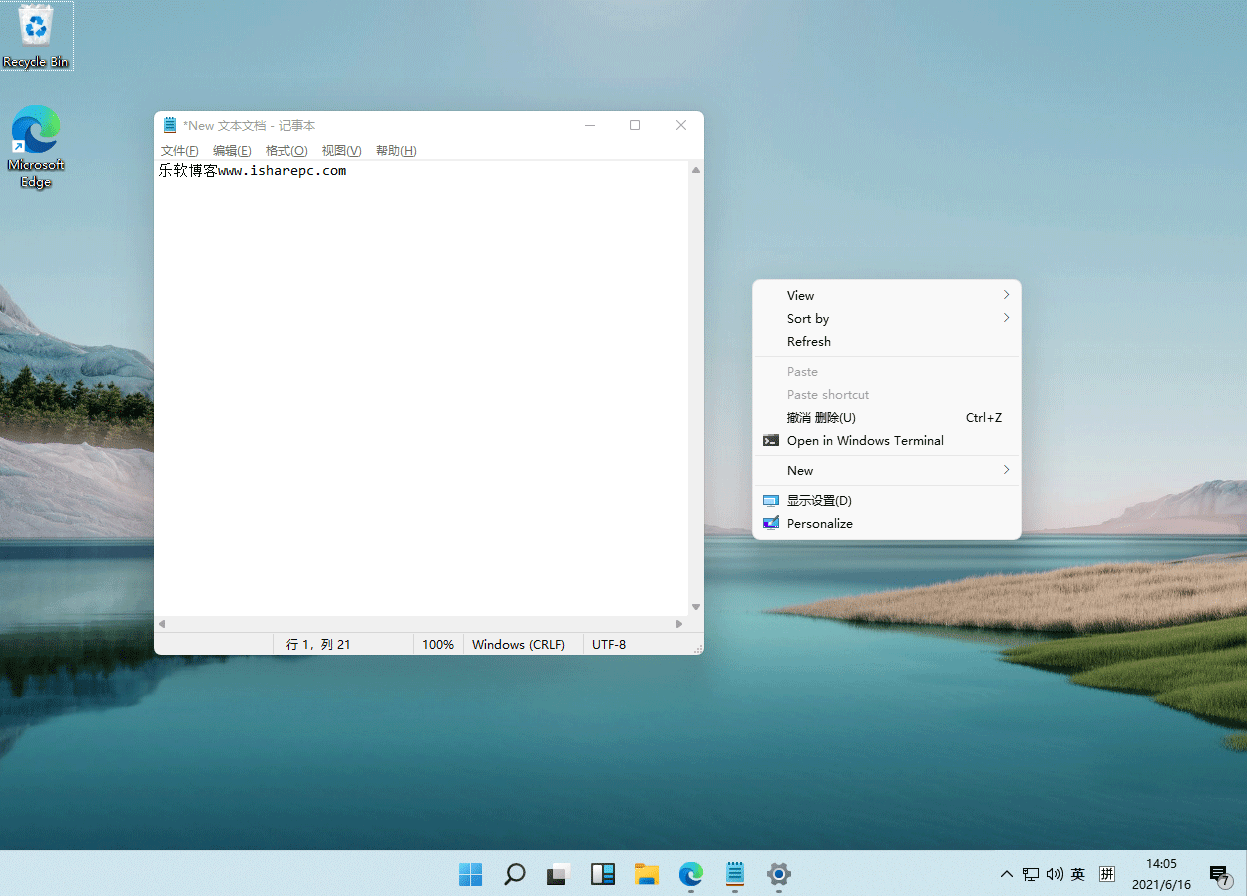Viewport: 1247px width, 896px height.
Task: Switch to Notepad via its taskbar icon
Action: [x=734, y=874]
